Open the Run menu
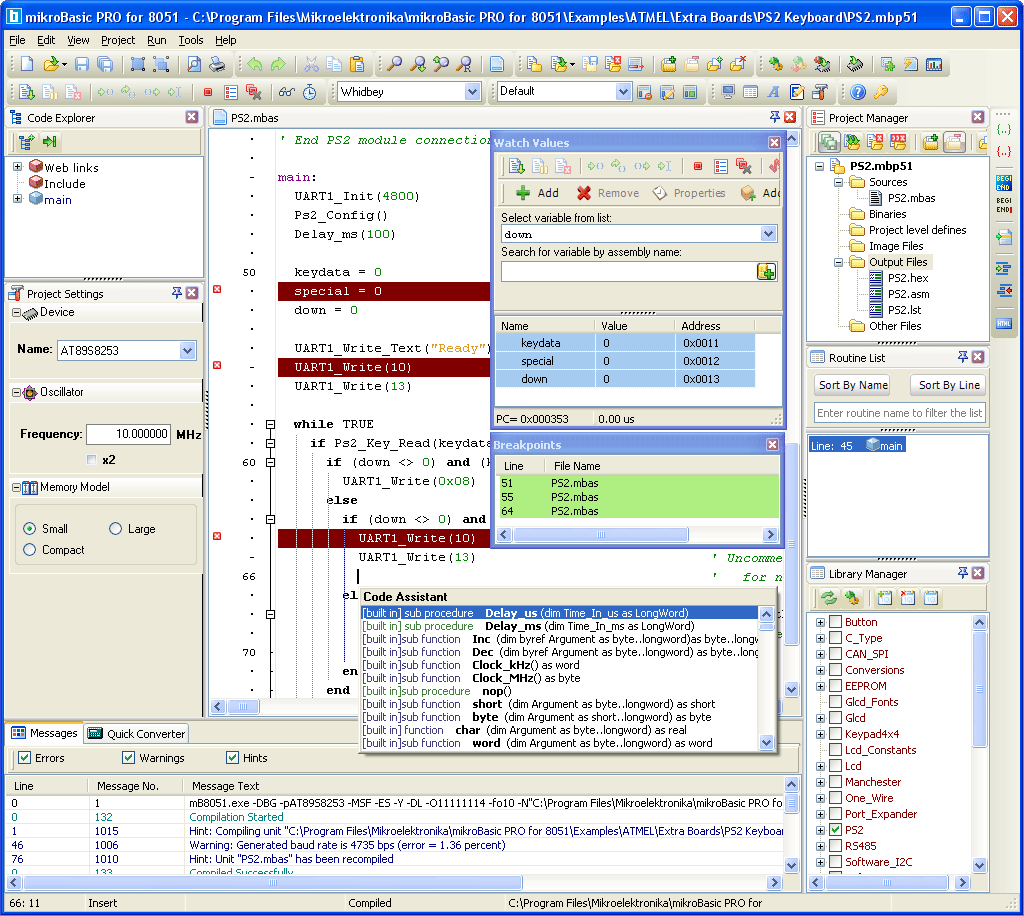1024x916 pixels. click(157, 40)
